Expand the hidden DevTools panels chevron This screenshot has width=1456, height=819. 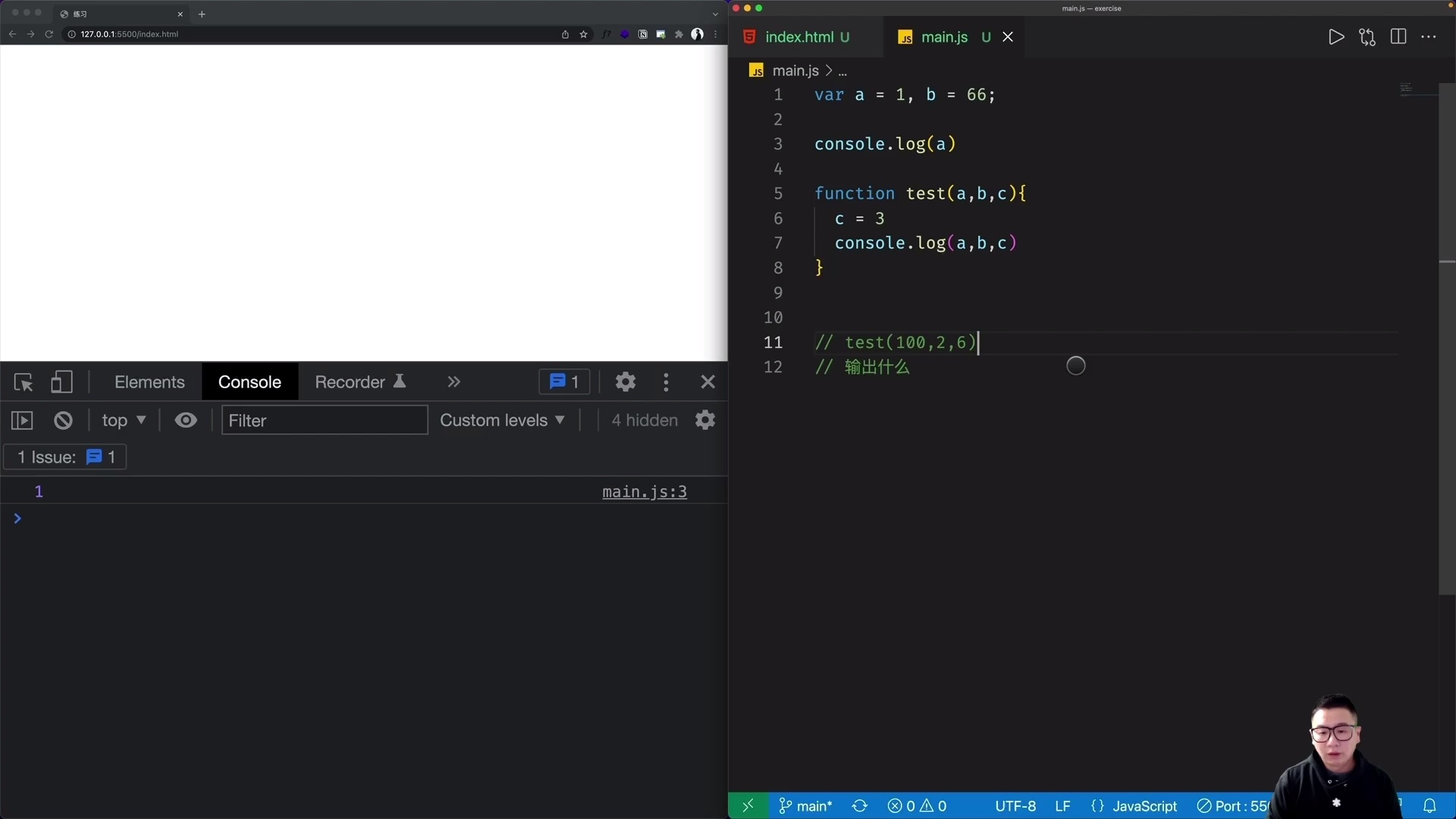(x=453, y=381)
